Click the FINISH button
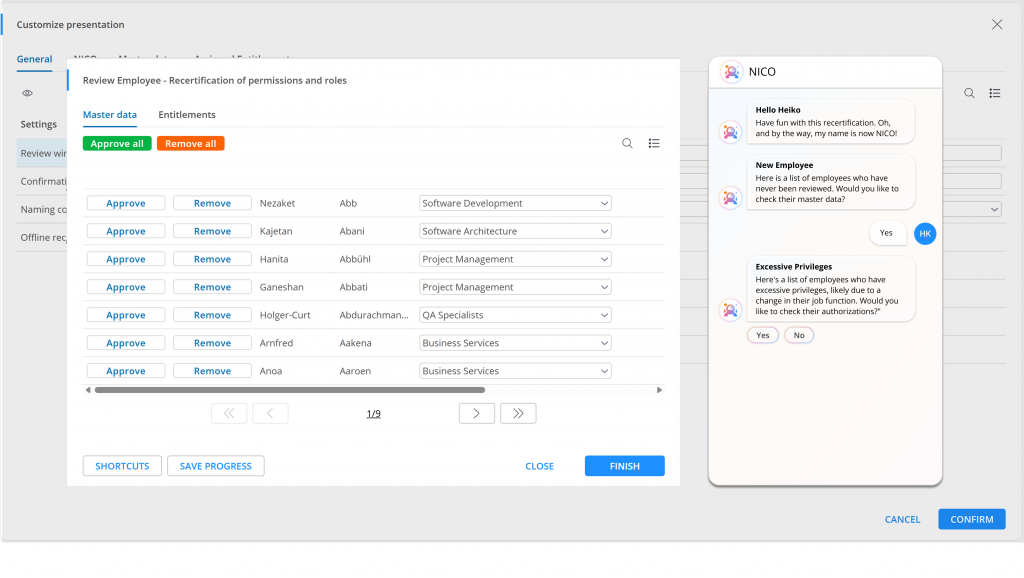This screenshot has height=578, width=1024. [x=624, y=466]
